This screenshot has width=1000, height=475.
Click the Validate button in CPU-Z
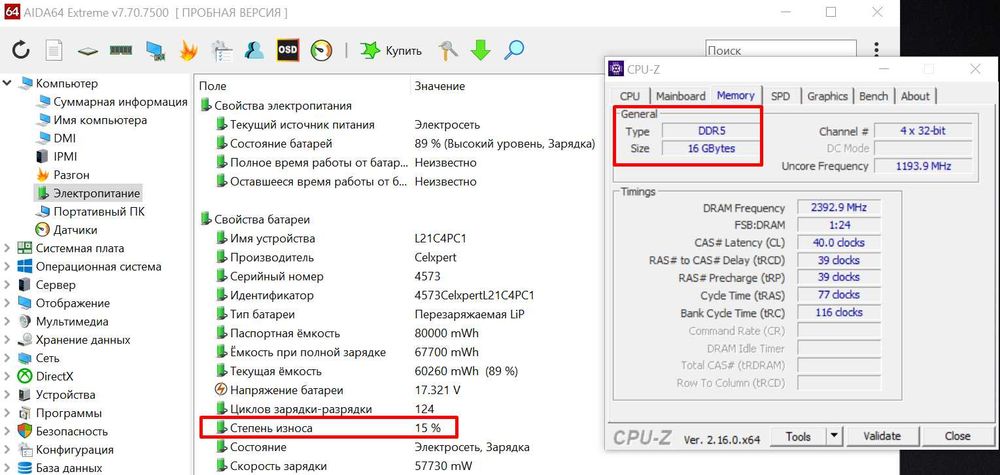(x=882, y=436)
